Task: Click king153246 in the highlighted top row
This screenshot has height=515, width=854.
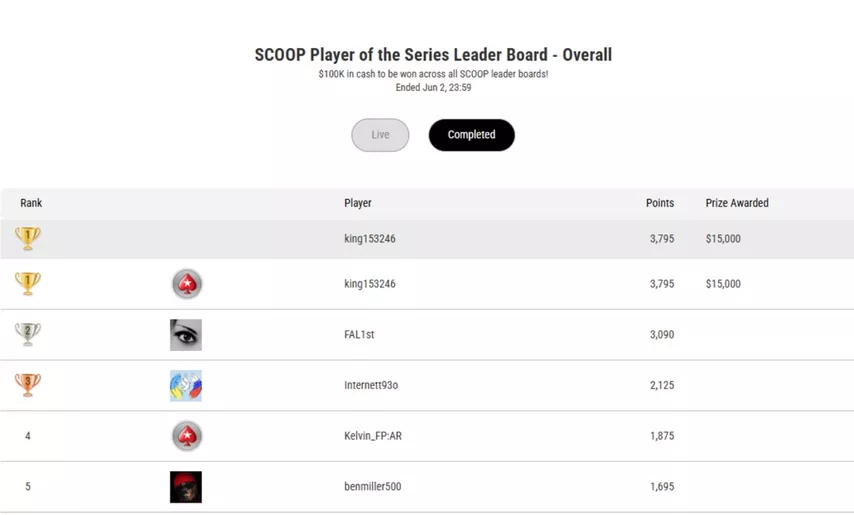Action: (370, 238)
